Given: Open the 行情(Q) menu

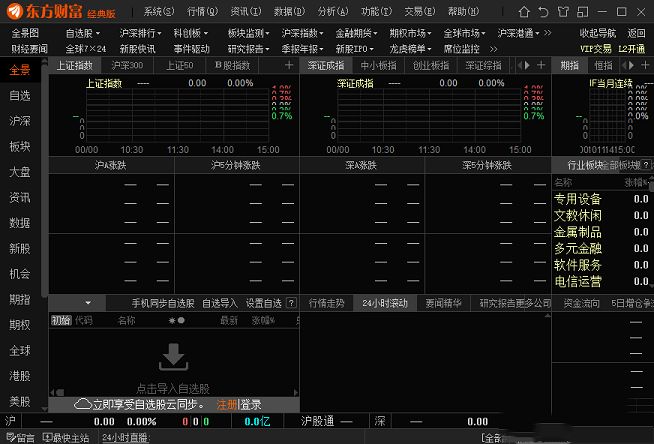Looking at the screenshot, I should point(202,12).
